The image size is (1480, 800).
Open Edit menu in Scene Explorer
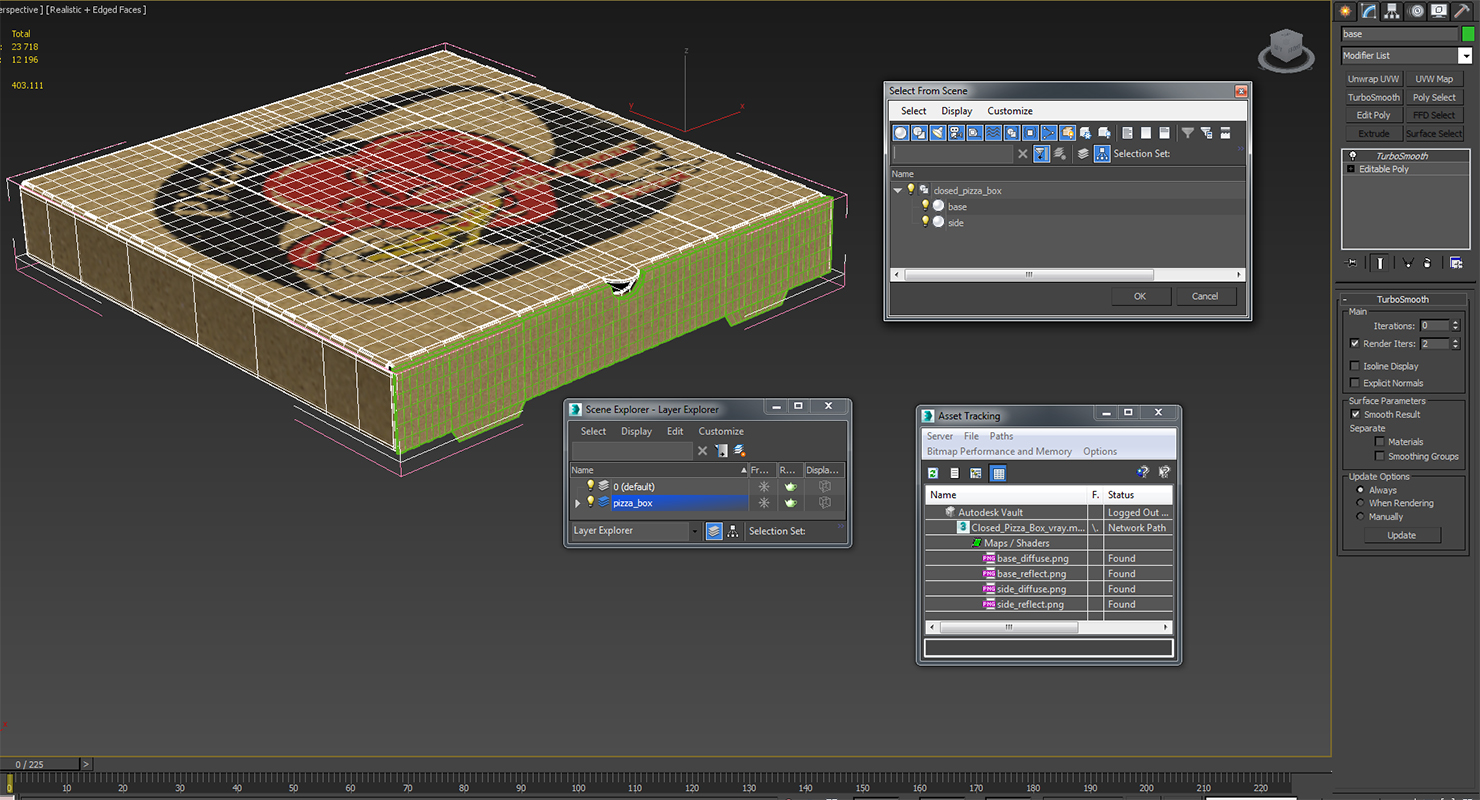tap(675, 431)
